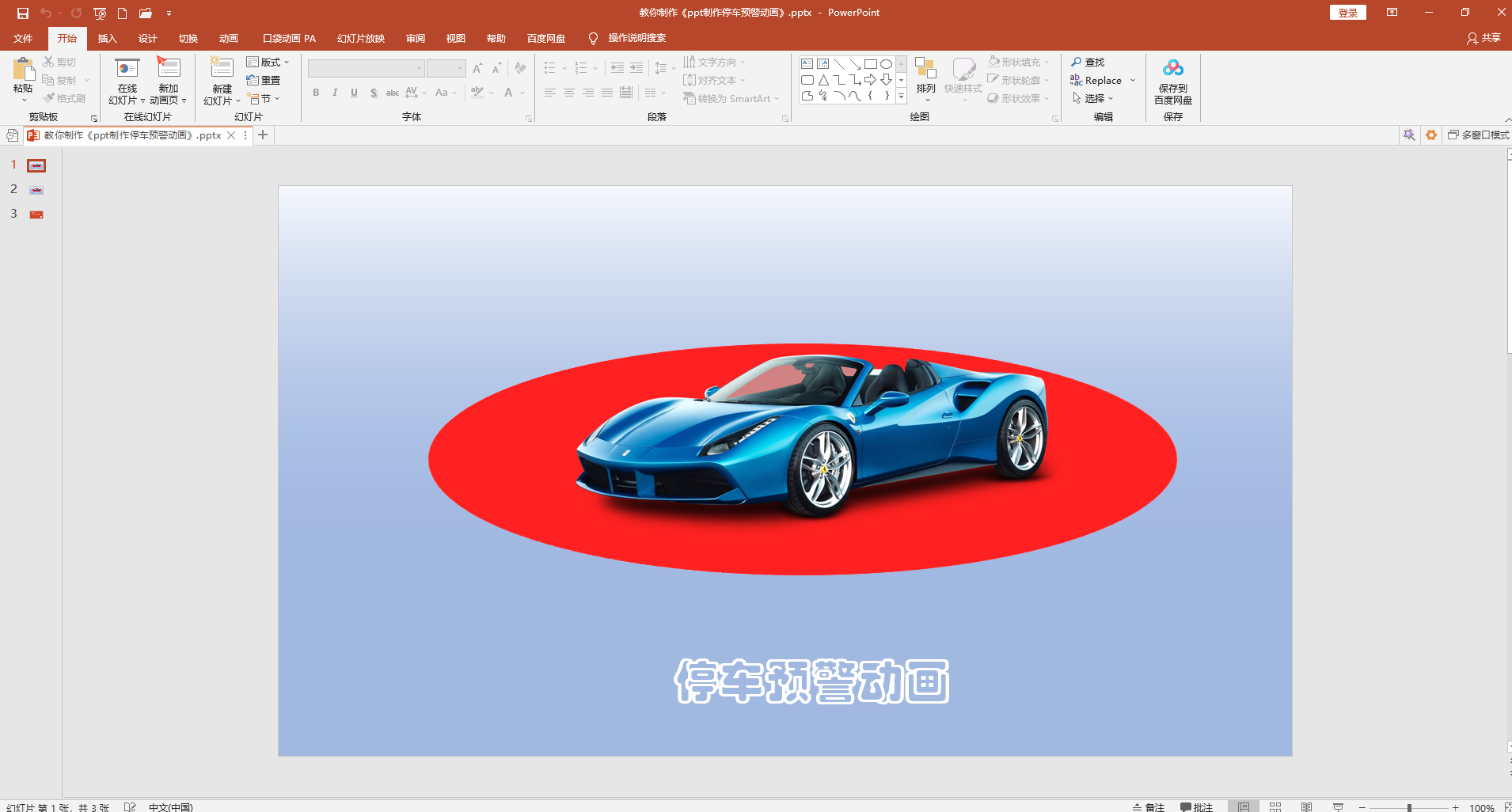This screenshot has width=1512, height=812.
Task: Switch to Slide Sorter view
Action: [1275, 806]
